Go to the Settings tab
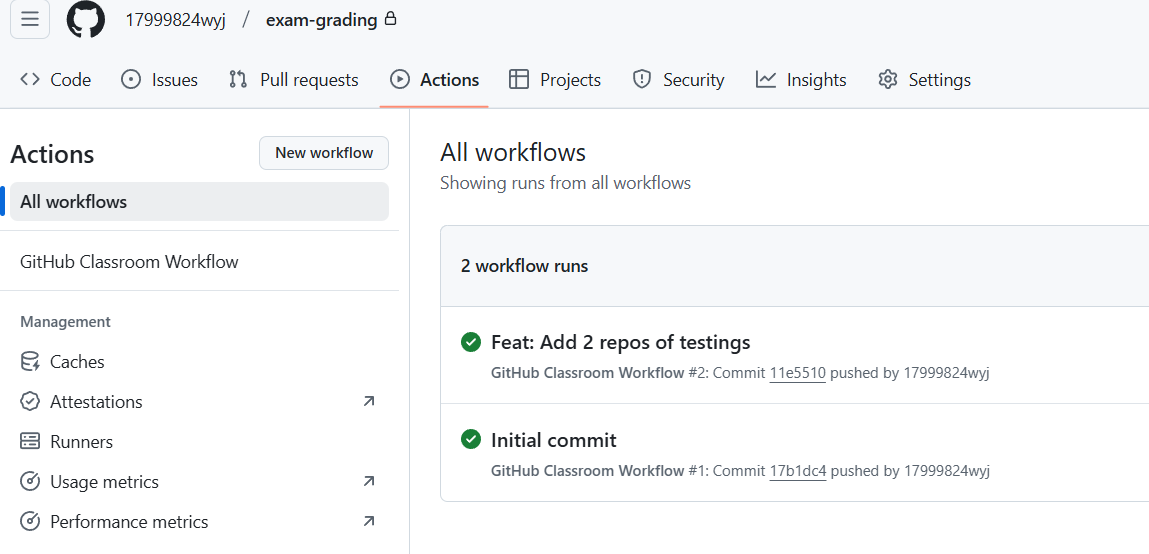The image size is (1149, 554). pos(924,80)
